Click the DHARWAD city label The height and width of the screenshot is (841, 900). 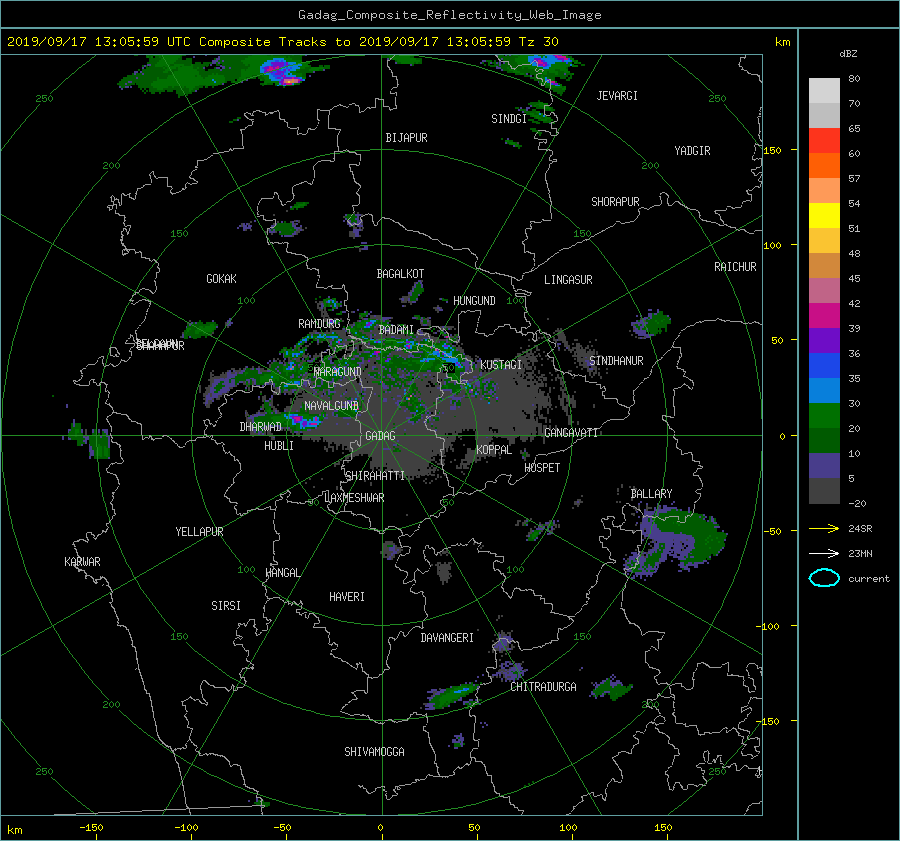(261, 427)
